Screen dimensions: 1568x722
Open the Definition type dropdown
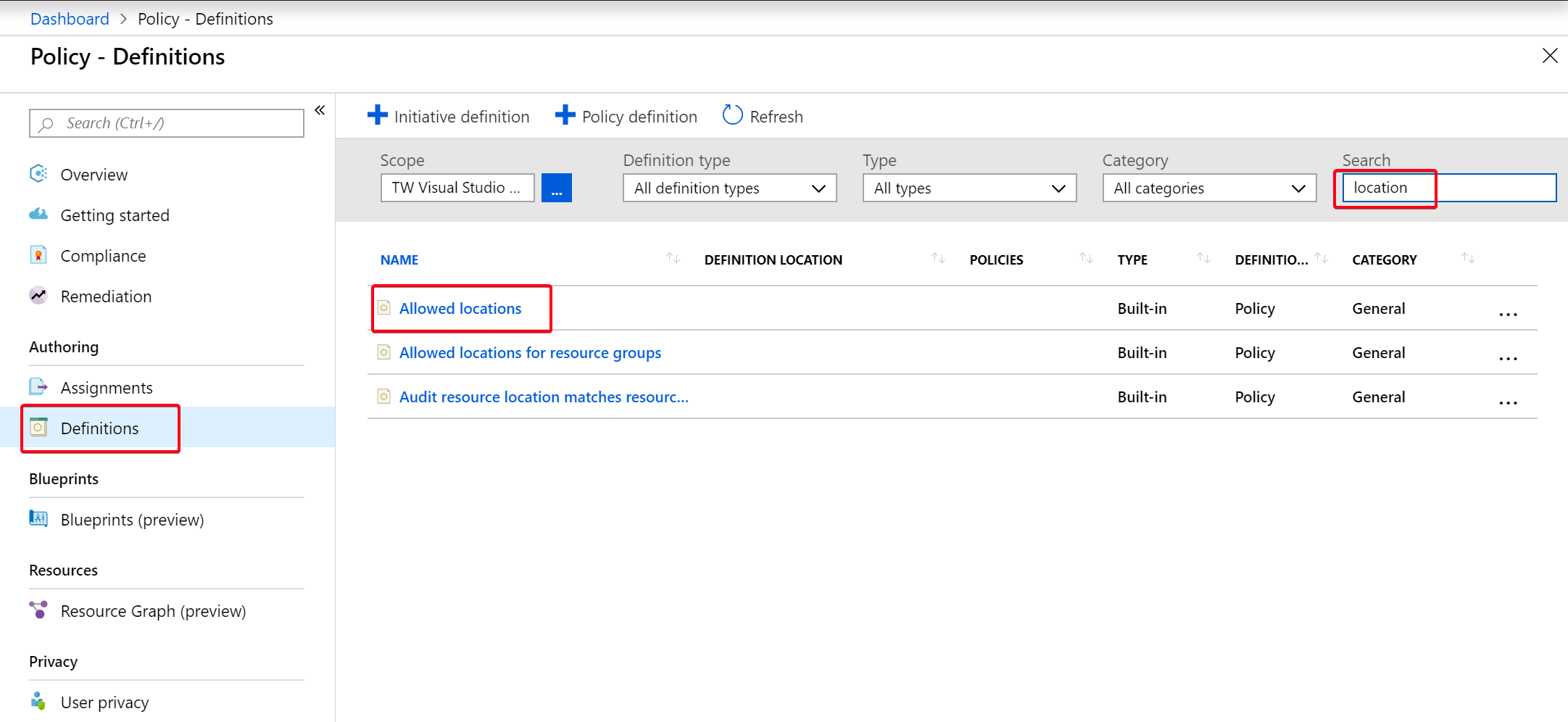point(729,188)
